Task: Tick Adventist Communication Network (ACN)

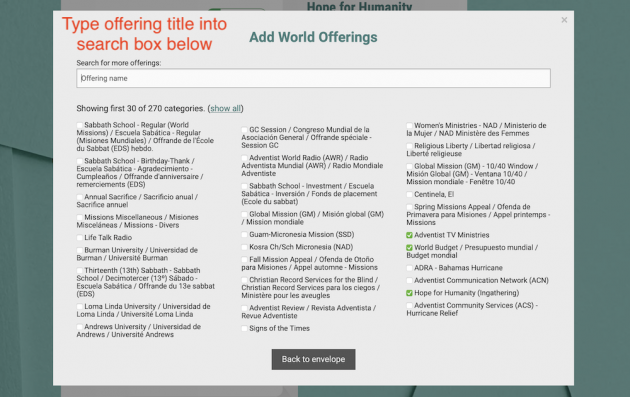Action: coord(409,280)
